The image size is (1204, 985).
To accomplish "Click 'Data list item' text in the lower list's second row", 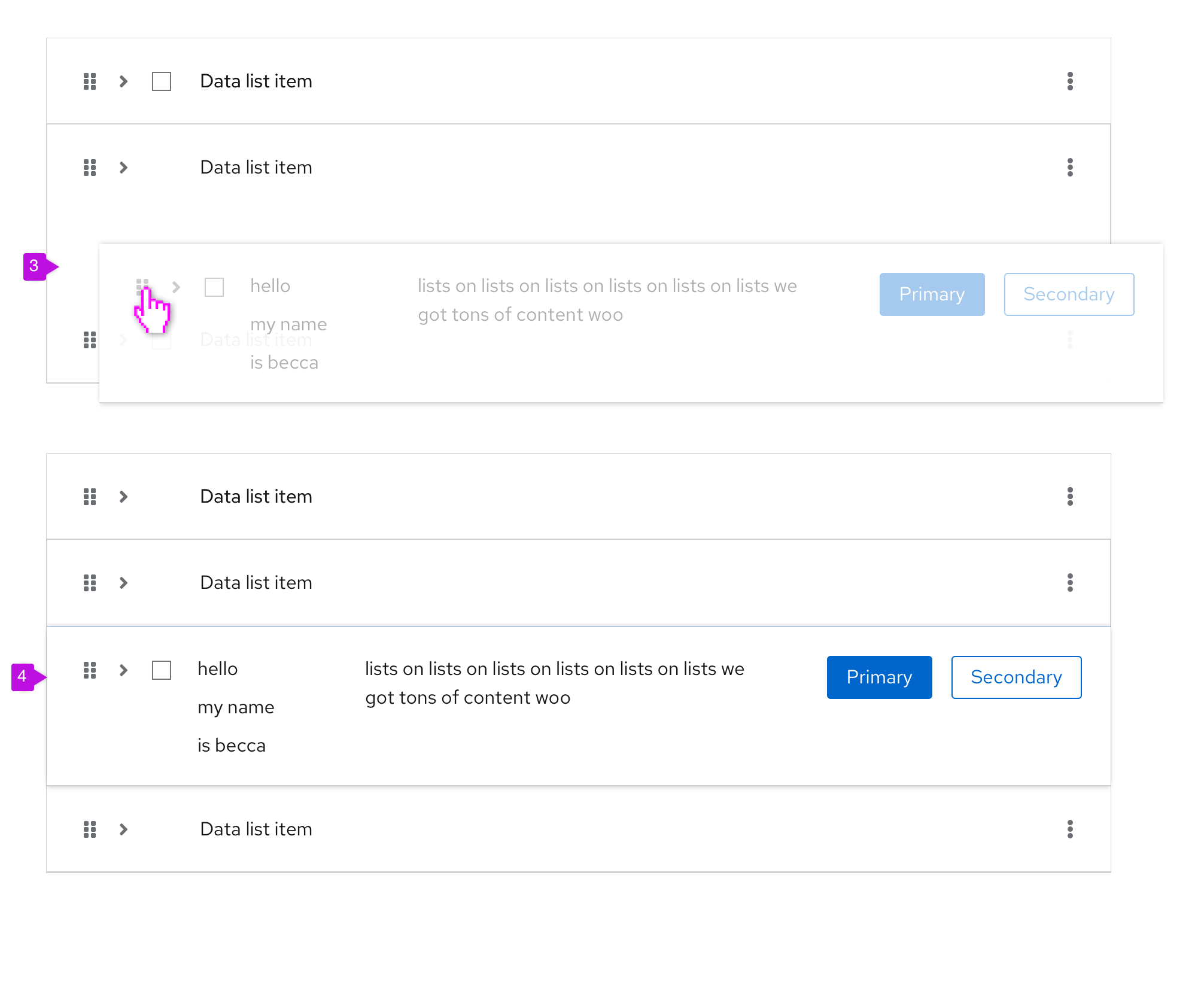I will click(256, 583).
